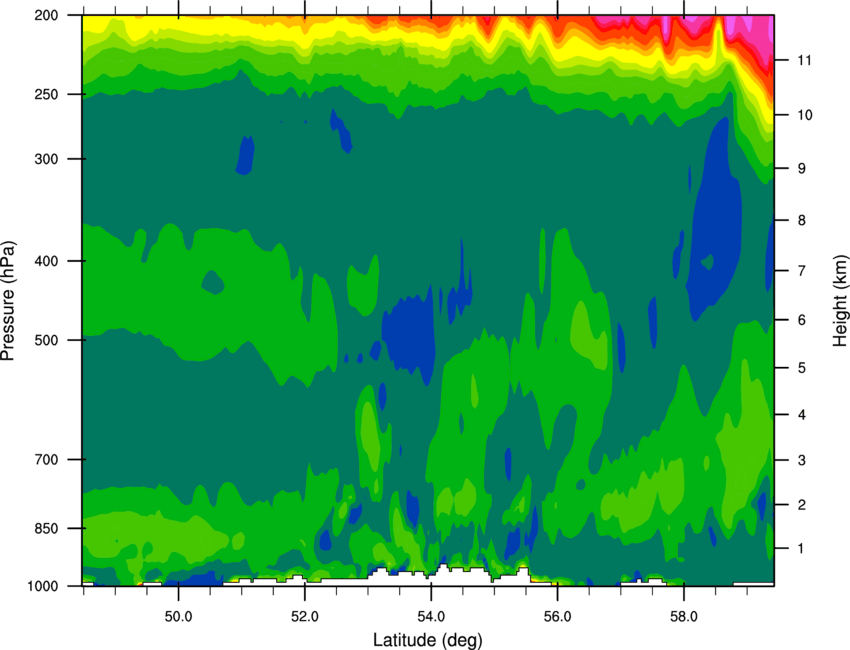Click the 4 km height label

(x=802, y=415)
